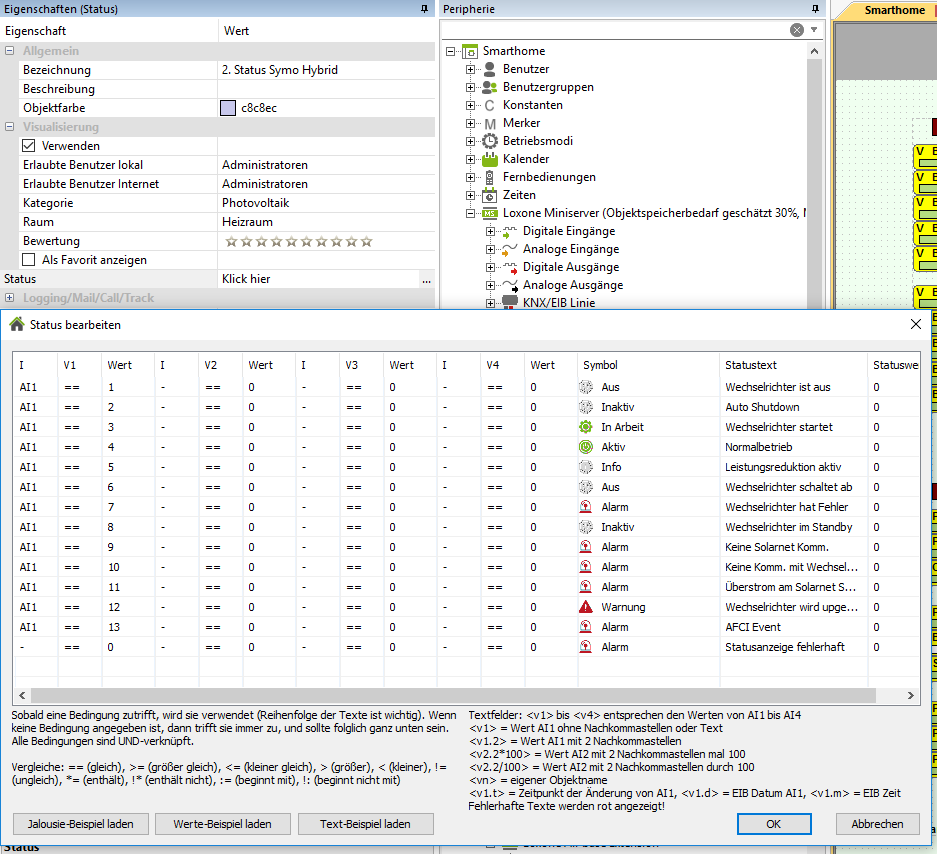This screenshot has height=854, width=937.
Task: Pin the Eigenschaften panel
Action: coord(424,9)
